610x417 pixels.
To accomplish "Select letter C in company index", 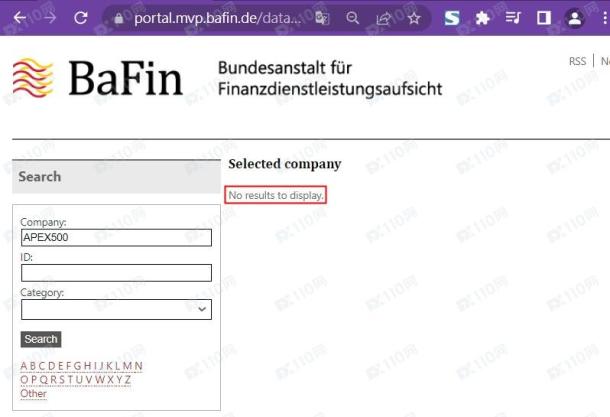I will click(42, 366).
